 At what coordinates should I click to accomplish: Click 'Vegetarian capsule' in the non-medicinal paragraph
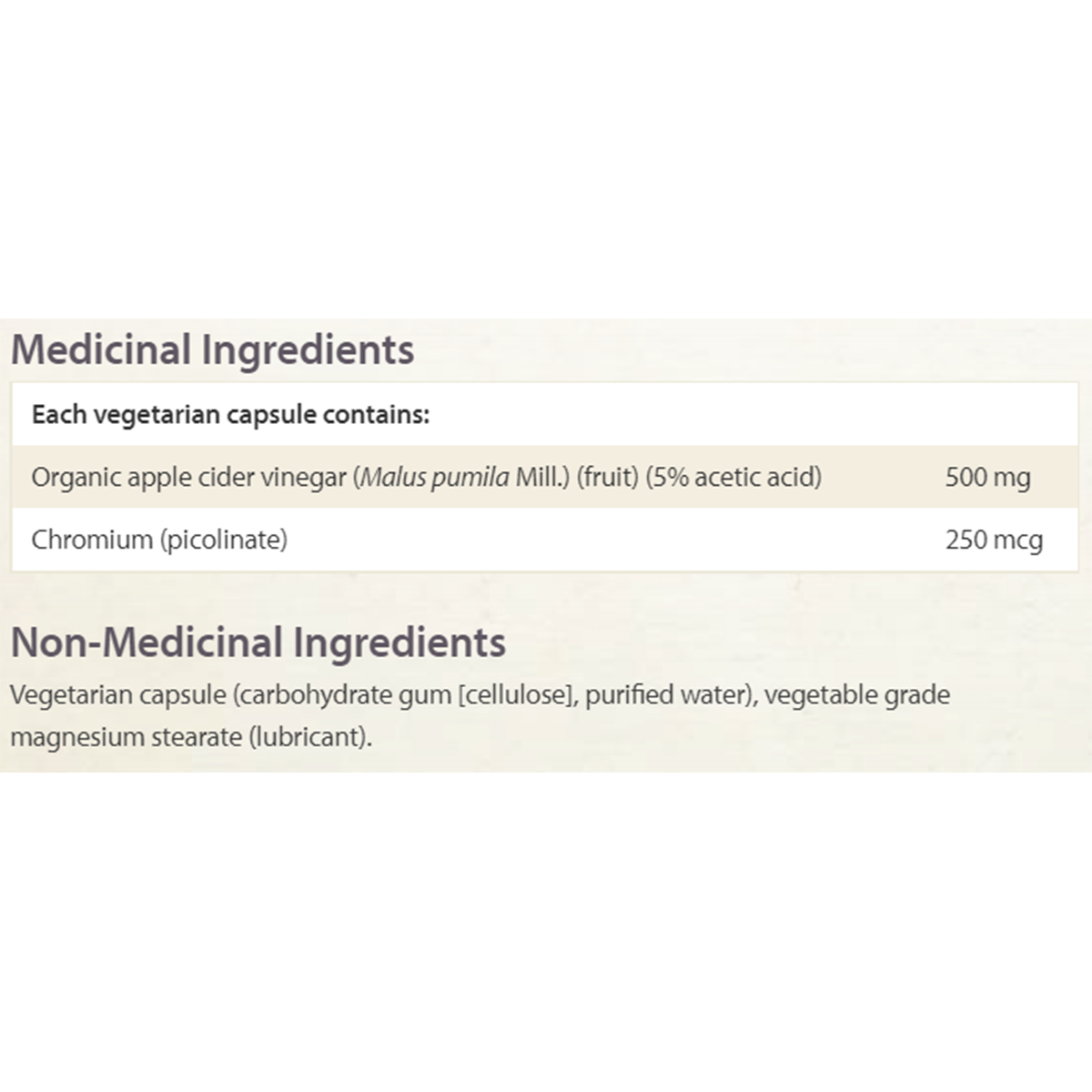118,695
